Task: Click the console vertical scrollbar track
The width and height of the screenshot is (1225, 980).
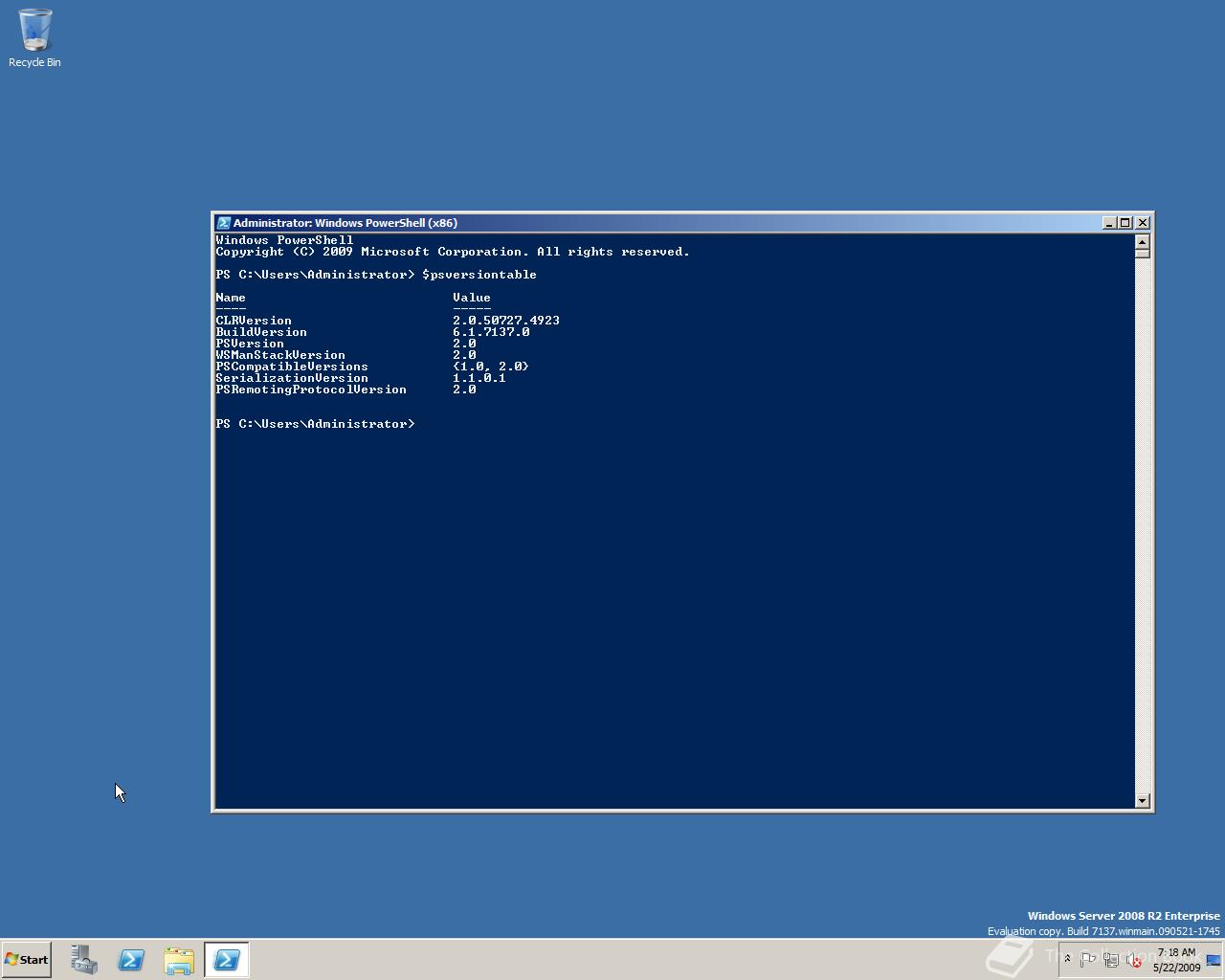Action: (1142, 526)
